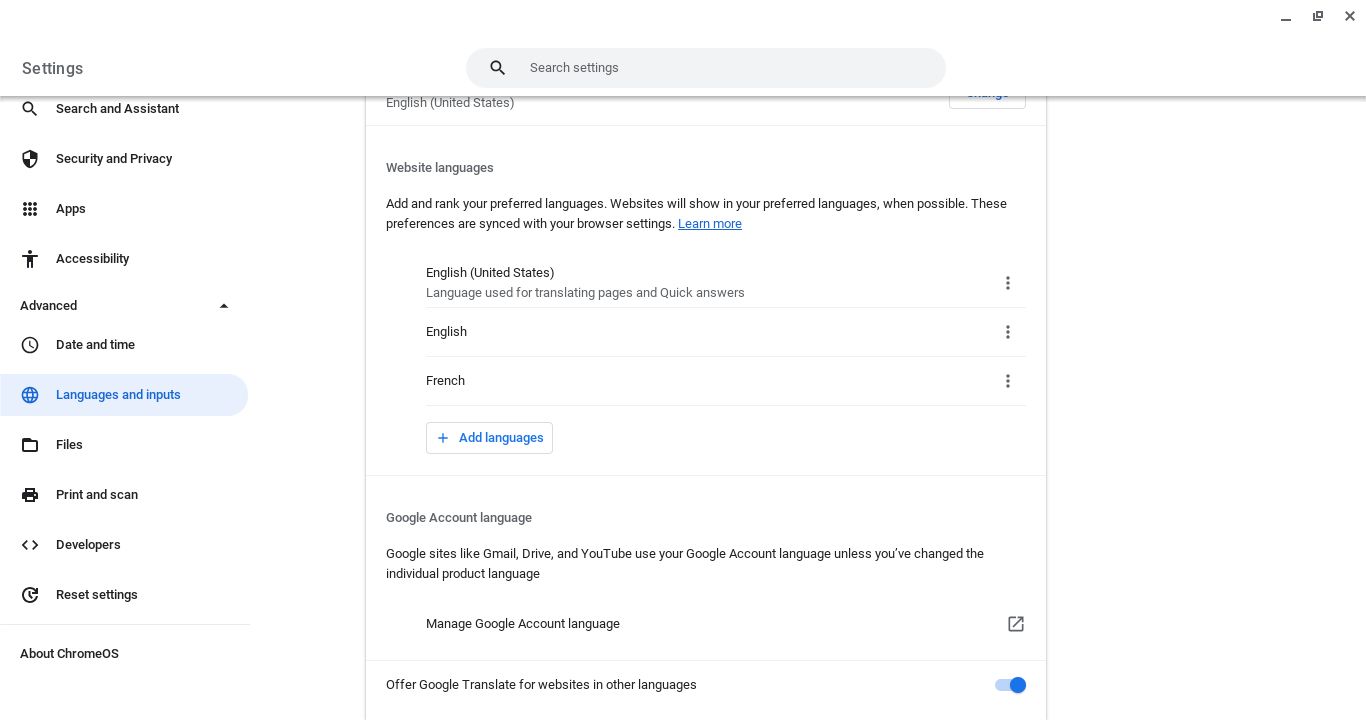The height and width of the screenshot is (720, 1366).
Task: Open the Learn more link
Action: (710, 224)
